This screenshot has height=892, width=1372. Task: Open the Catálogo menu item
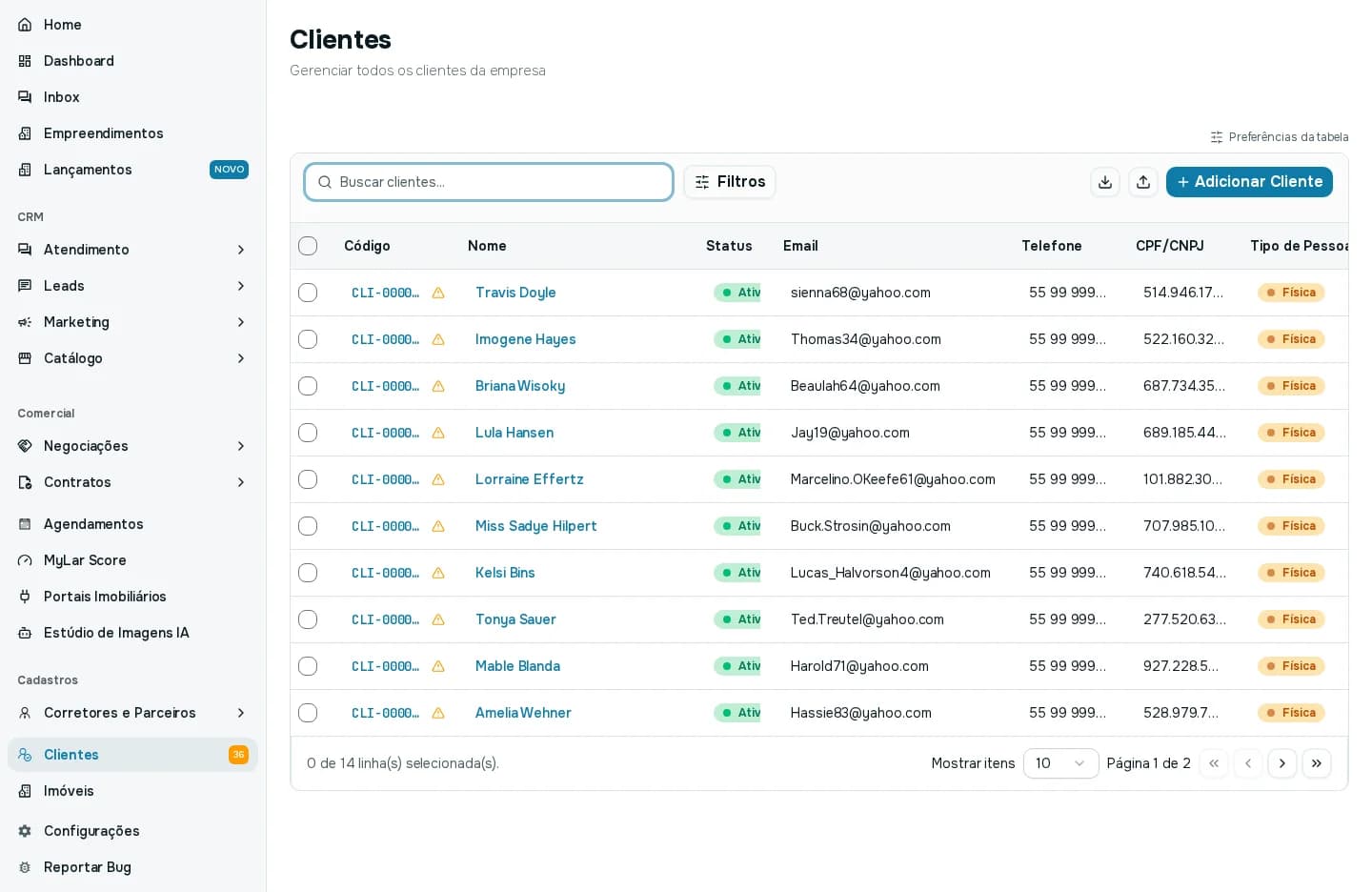click(132, 358)
